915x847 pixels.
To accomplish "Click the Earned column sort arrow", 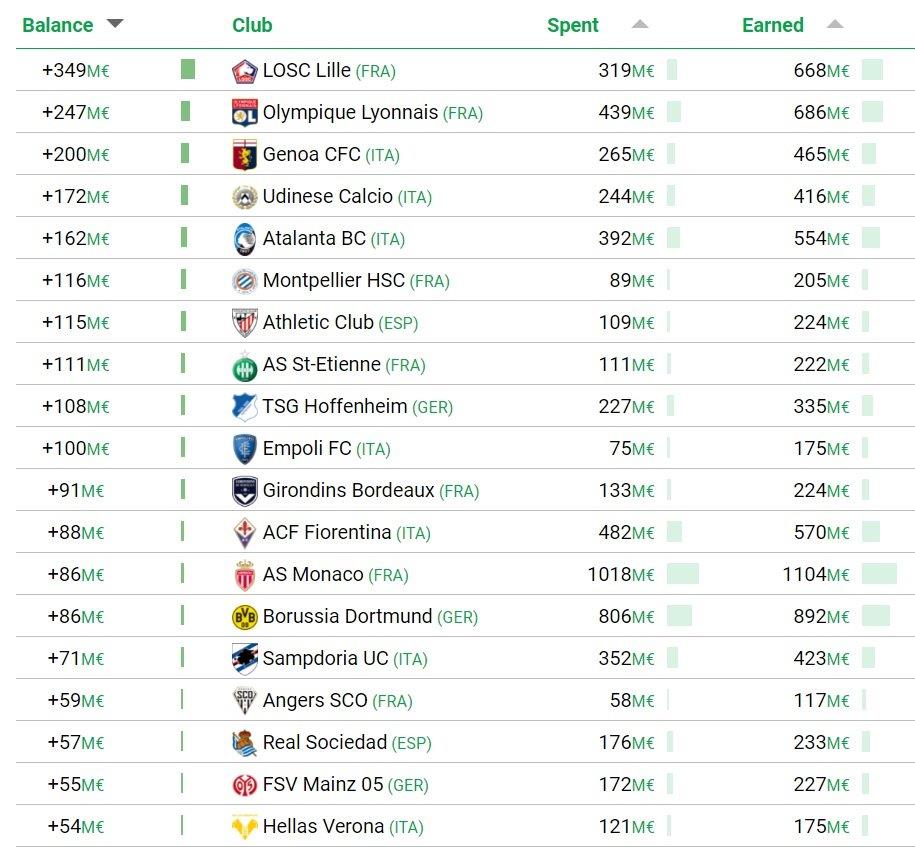I will [x=835, y=24].
